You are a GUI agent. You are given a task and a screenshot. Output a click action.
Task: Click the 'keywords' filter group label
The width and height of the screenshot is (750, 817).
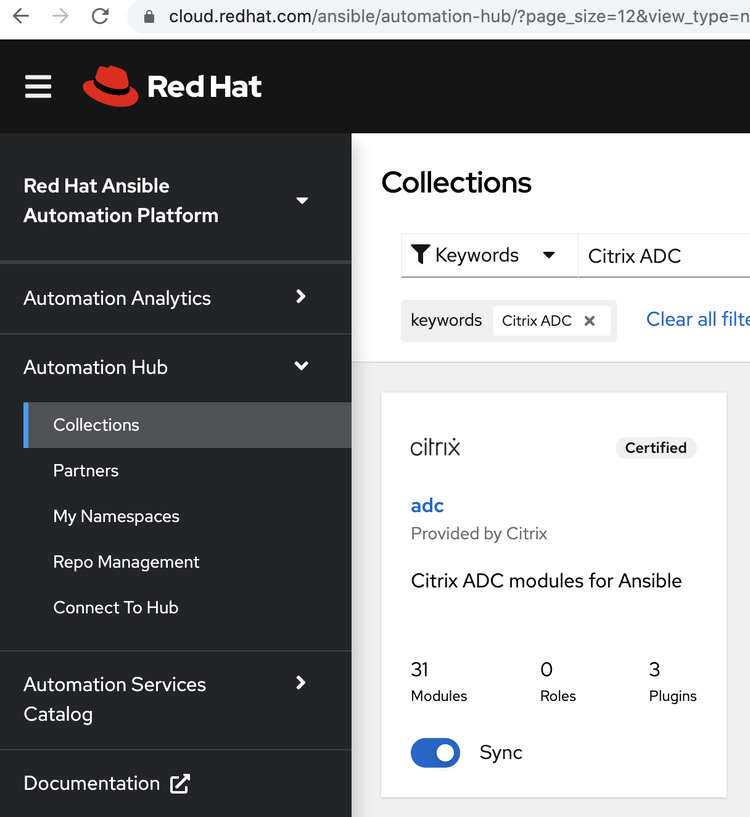[x=446, y=320]
